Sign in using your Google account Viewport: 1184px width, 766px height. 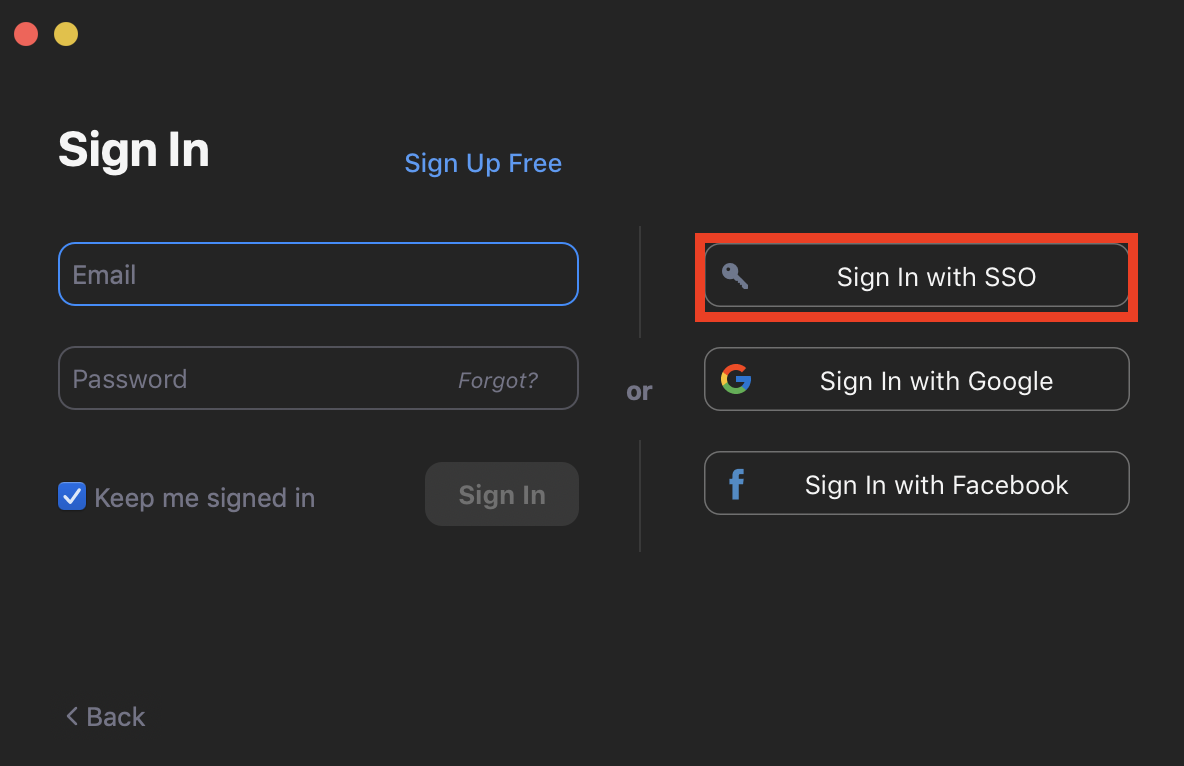[x=916, y=380]
